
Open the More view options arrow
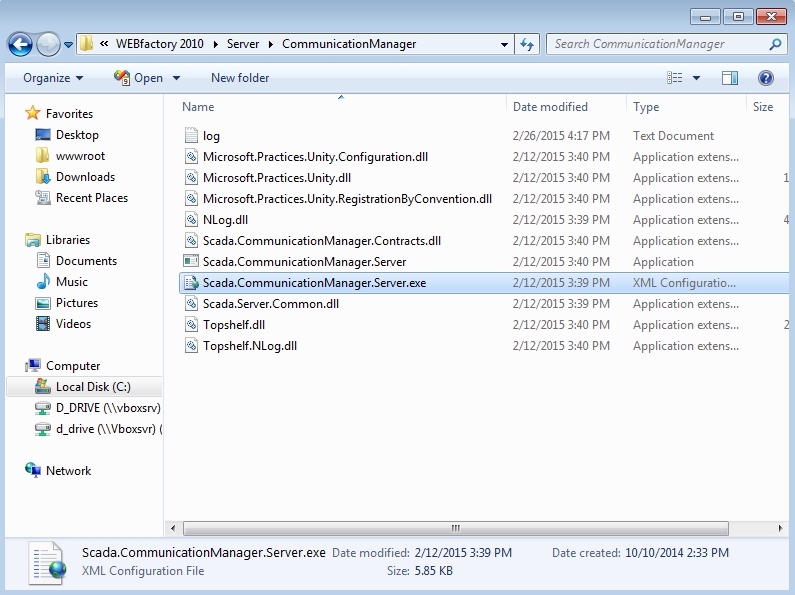pos(696,78)
